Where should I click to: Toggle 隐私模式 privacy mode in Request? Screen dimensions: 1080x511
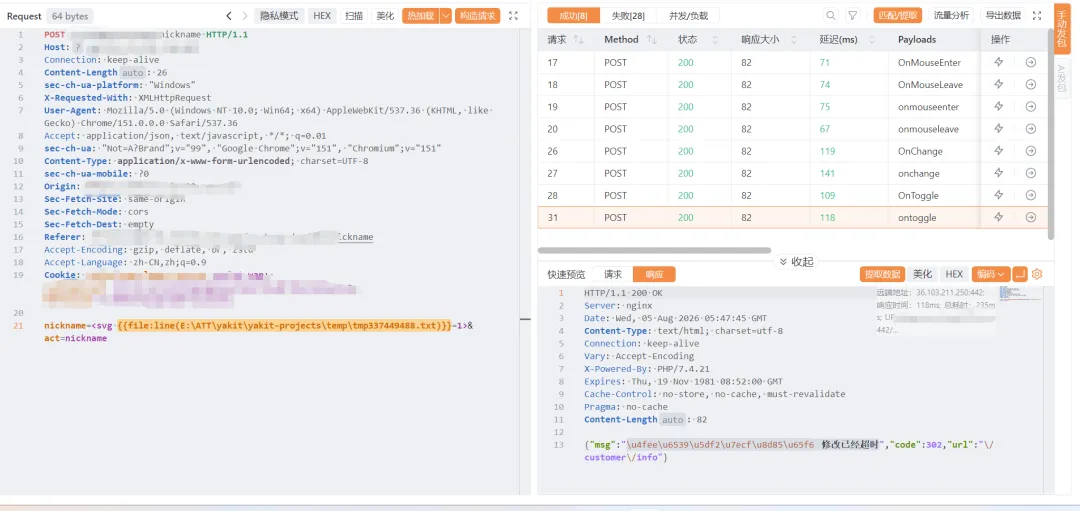[x=279, y=16]
